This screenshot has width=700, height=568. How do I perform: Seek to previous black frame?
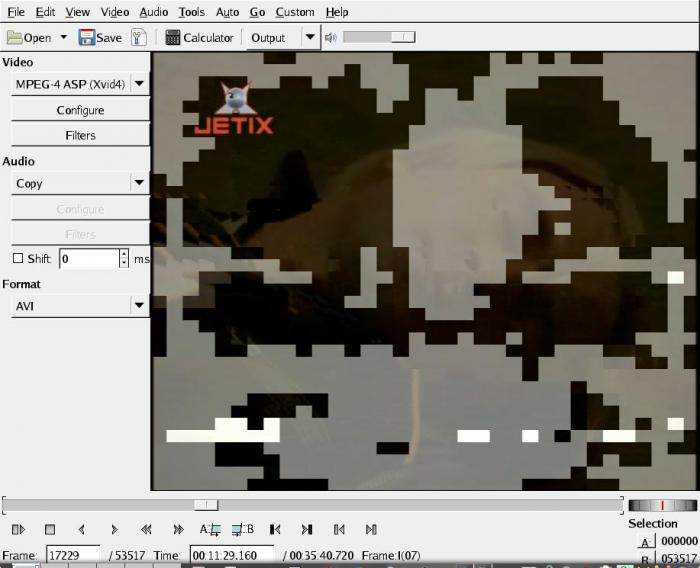[x=275, y=530]
